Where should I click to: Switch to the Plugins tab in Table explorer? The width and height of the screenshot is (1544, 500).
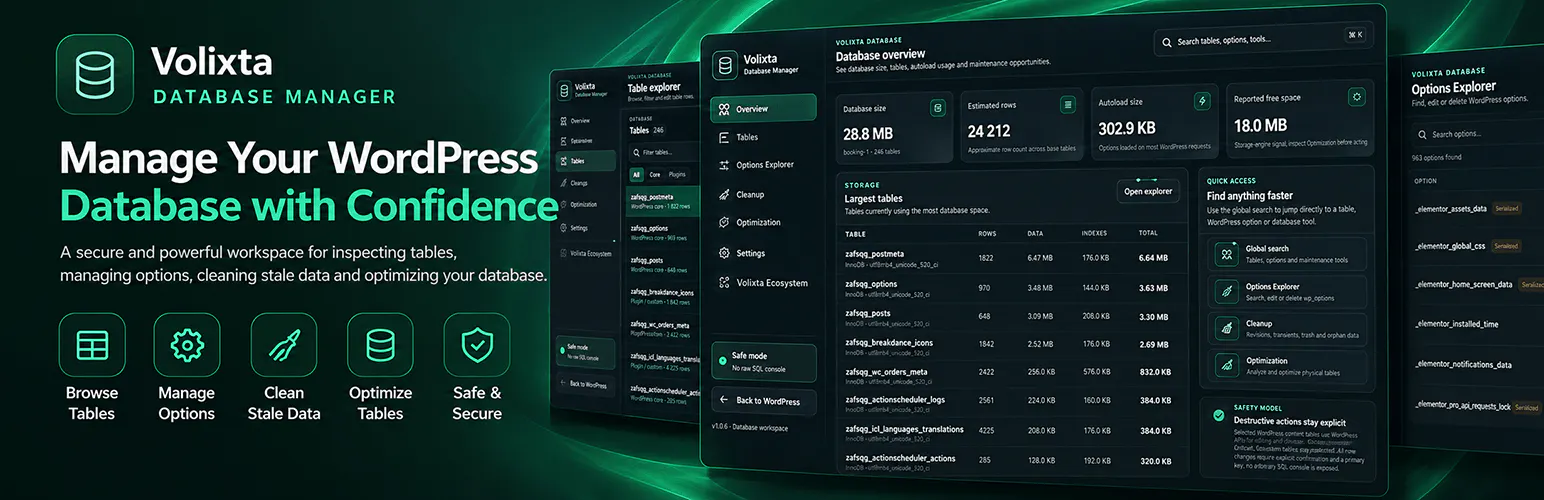tap(677, 174)
